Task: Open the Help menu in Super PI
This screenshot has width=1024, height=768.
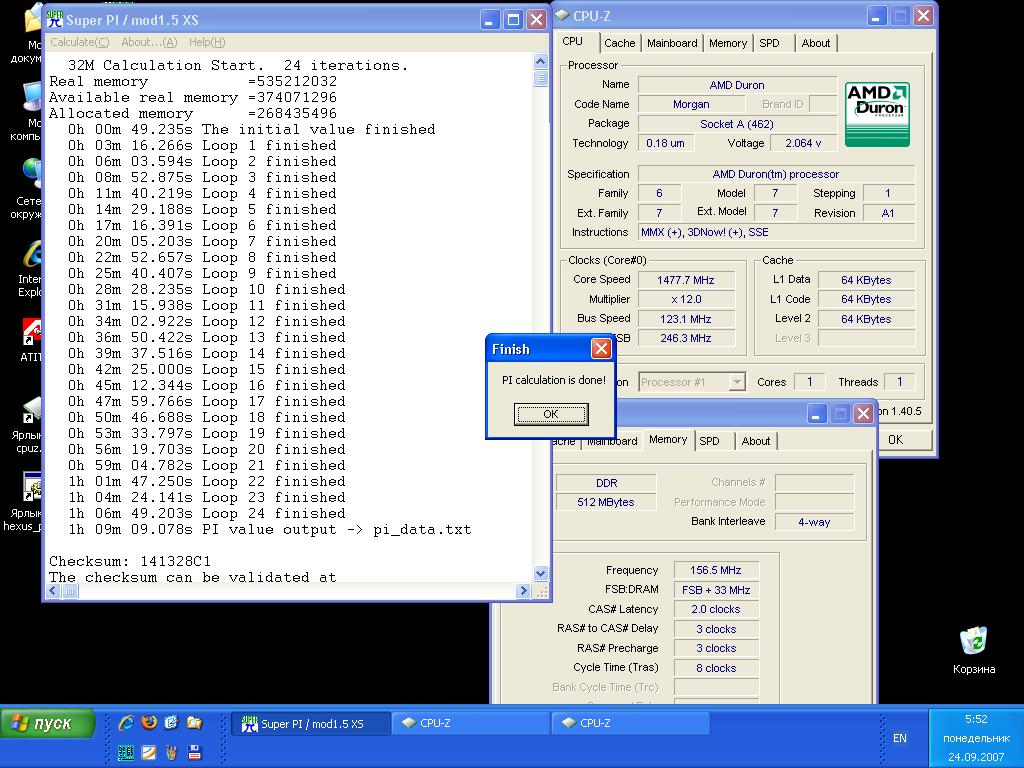Action: pos(207,42)
